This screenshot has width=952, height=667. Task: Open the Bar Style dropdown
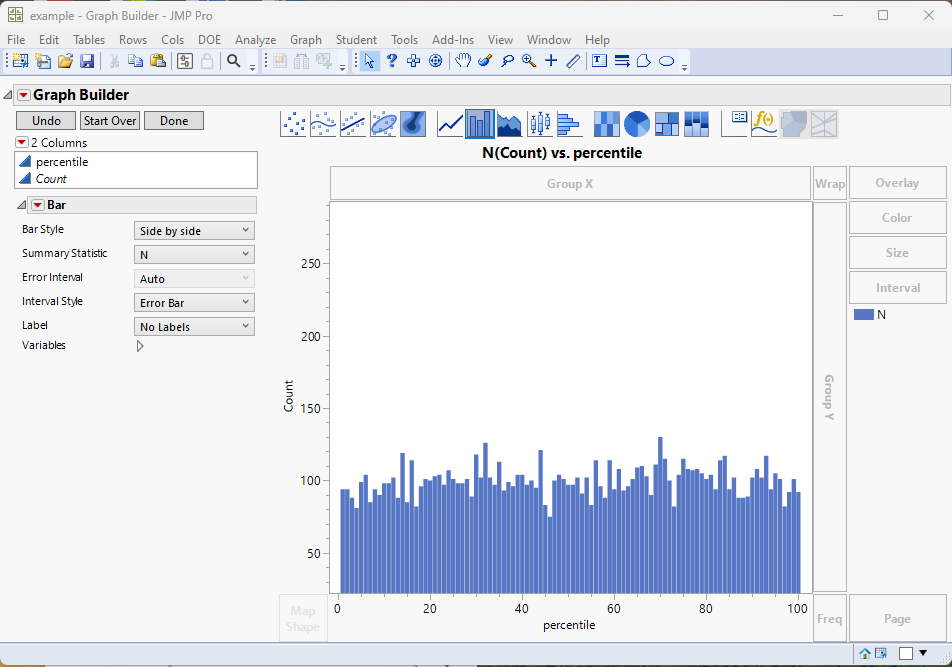click(x=194, y=230)
